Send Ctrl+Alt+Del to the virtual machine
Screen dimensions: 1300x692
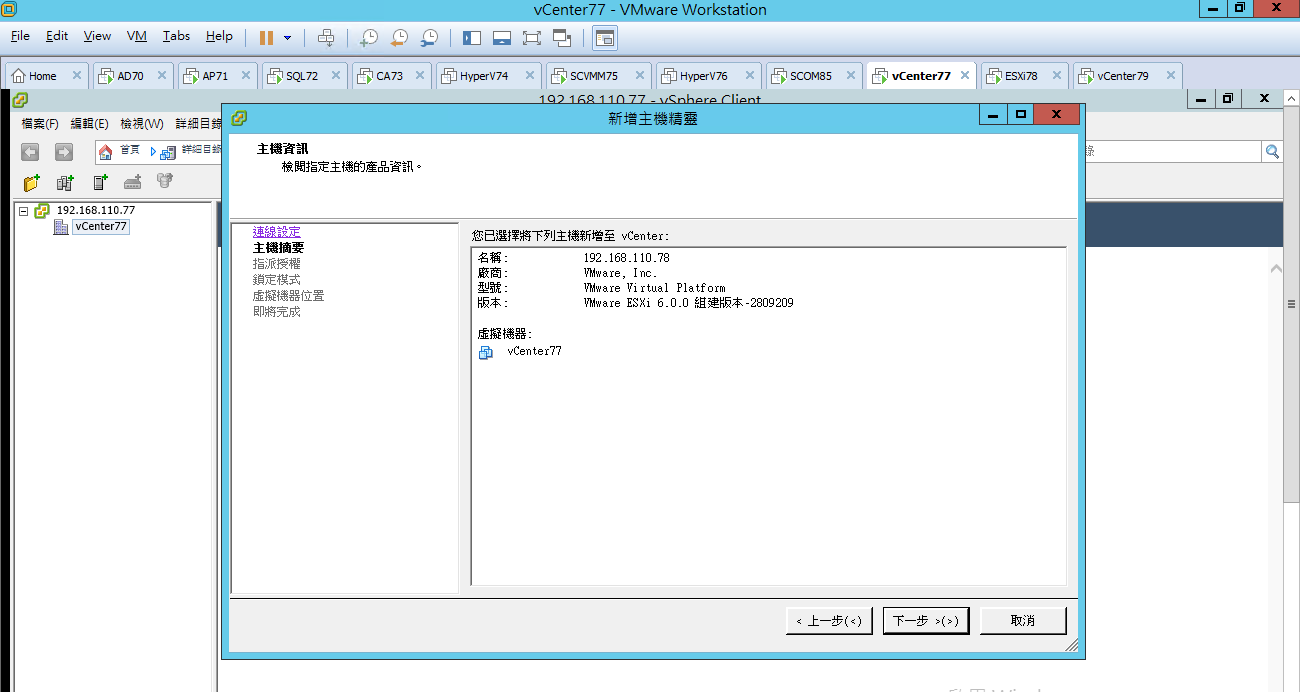[x=326, y=38]
